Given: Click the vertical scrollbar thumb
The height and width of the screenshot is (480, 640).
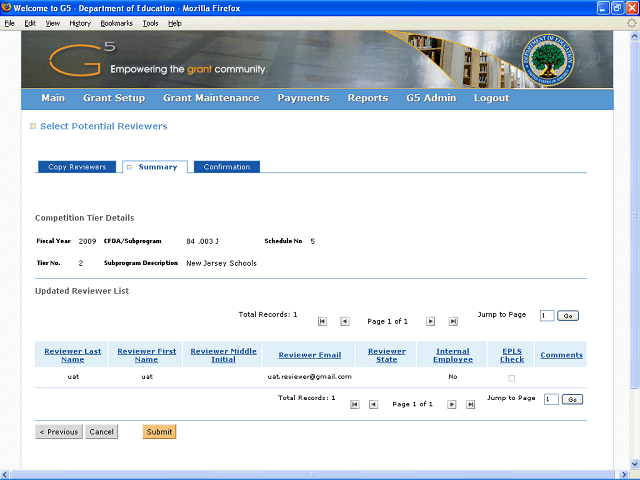Looking at the screenshot, I should (x=635, y=214).
